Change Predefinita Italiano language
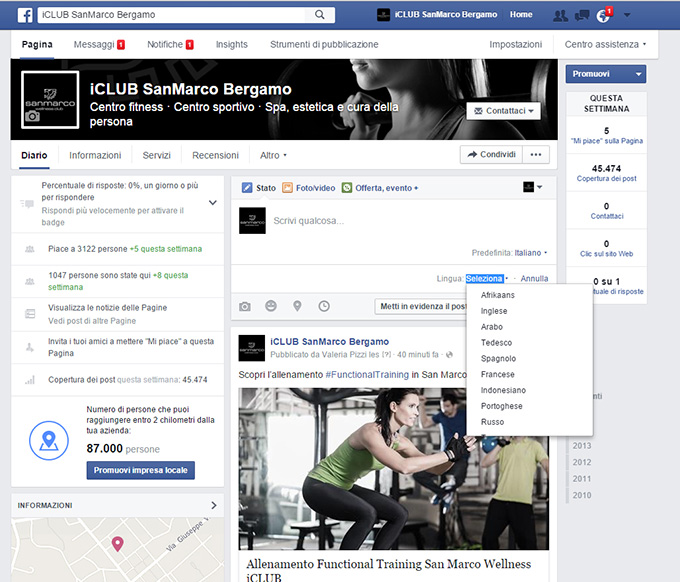 [530, 253]
